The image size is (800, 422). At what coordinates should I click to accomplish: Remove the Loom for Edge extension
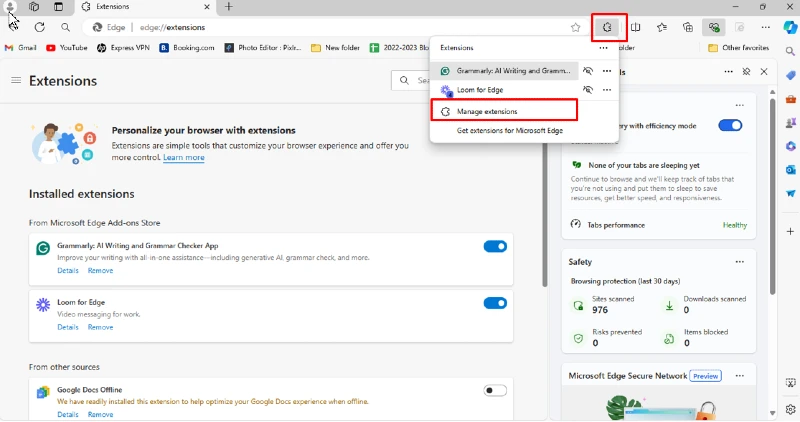(101, 327)
